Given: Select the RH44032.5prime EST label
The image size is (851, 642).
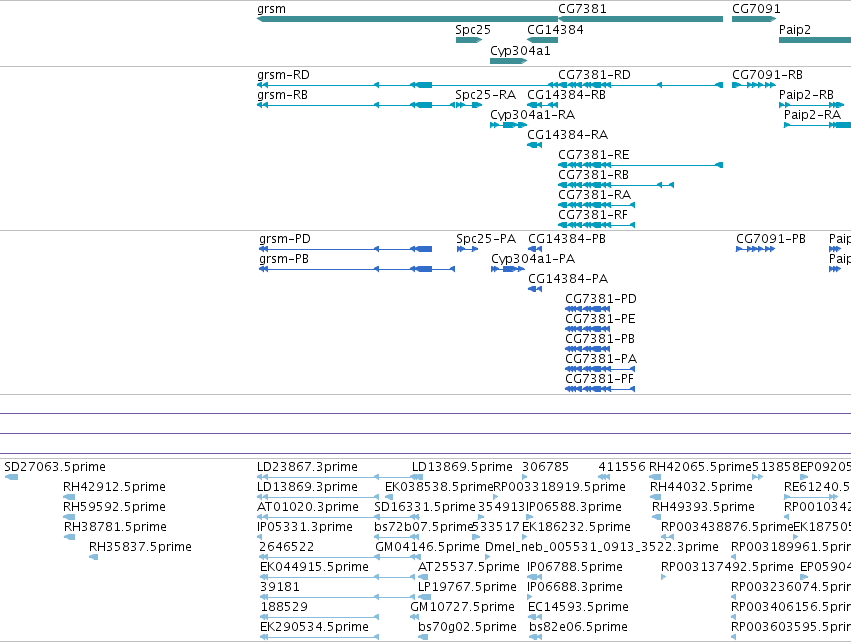Looking at the screenshot, I should (701, 487).
